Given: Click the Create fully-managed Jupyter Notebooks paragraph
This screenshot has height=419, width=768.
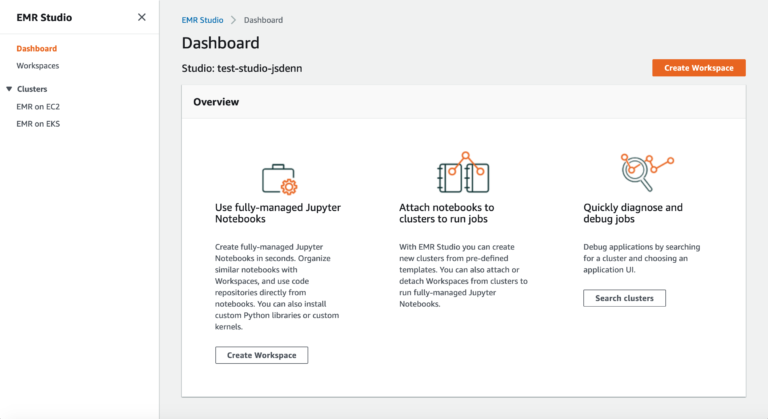Looking at the screenshot, I should point(277,287).
